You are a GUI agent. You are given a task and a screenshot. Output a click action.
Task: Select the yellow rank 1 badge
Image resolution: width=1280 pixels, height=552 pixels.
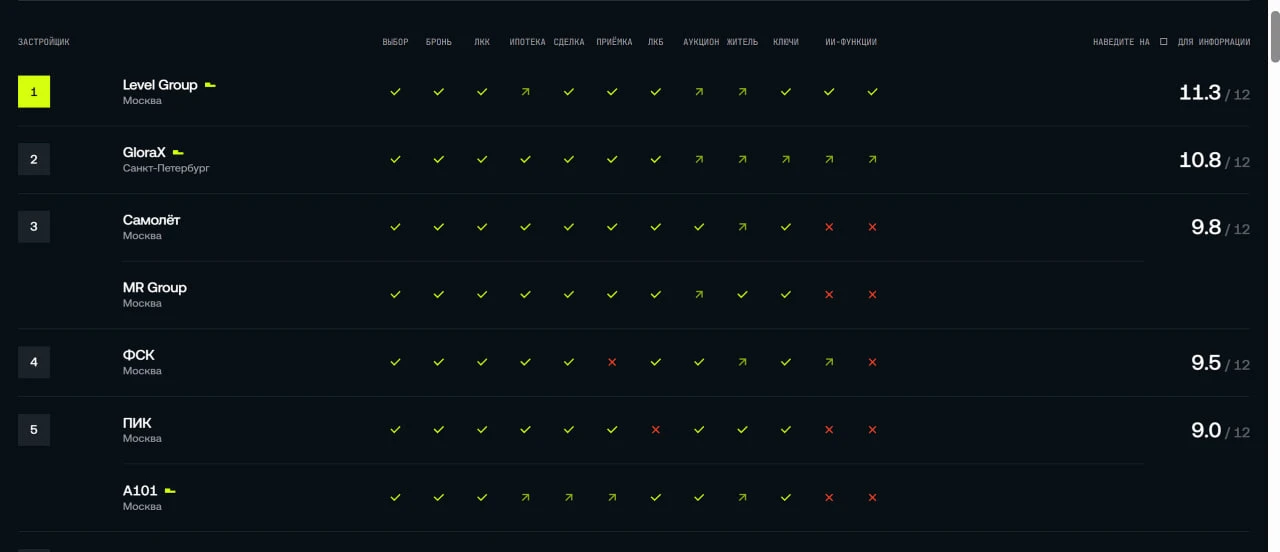[34, 92]
